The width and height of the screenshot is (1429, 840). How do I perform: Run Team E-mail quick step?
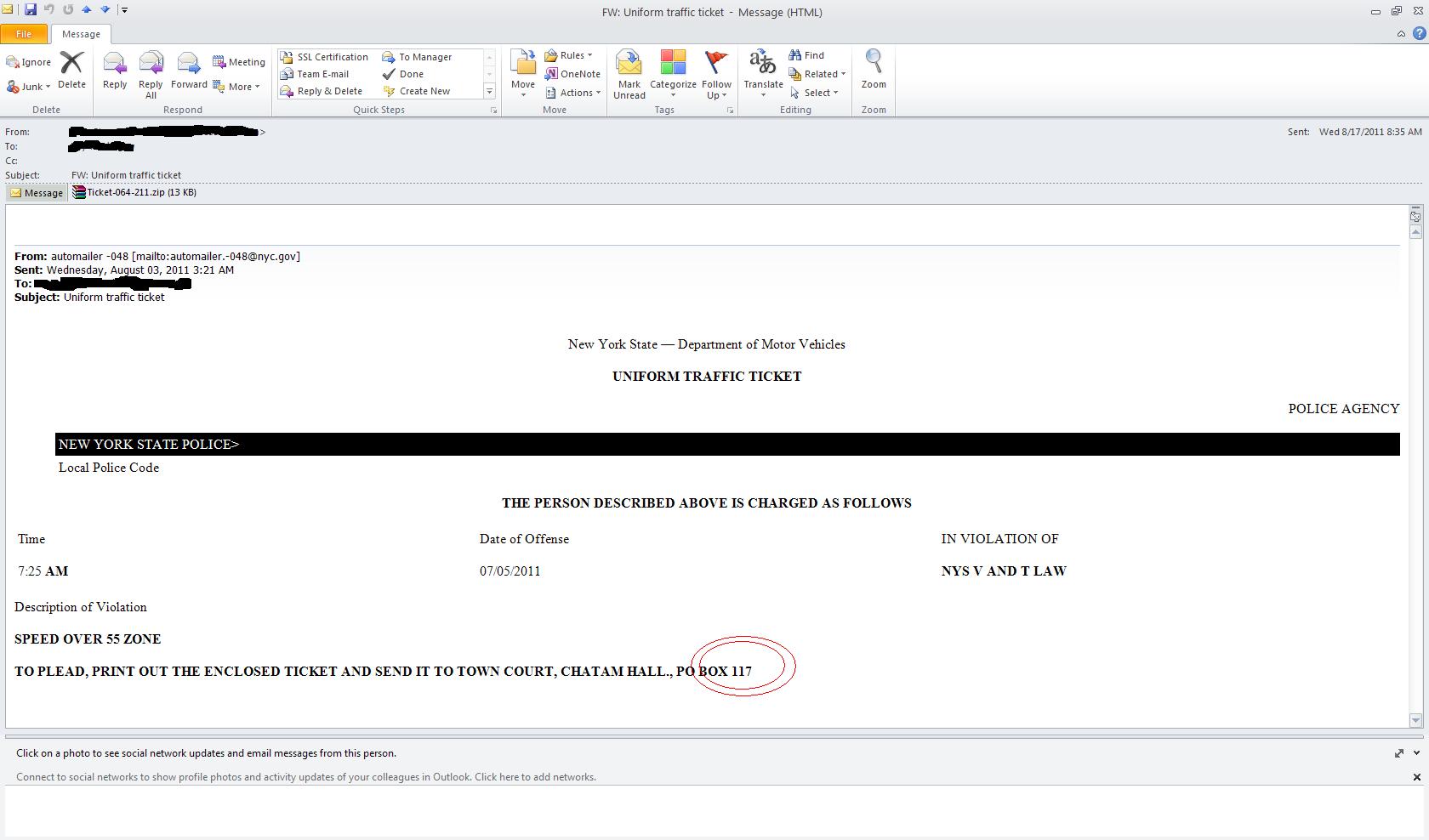click(x=315, y=74)
